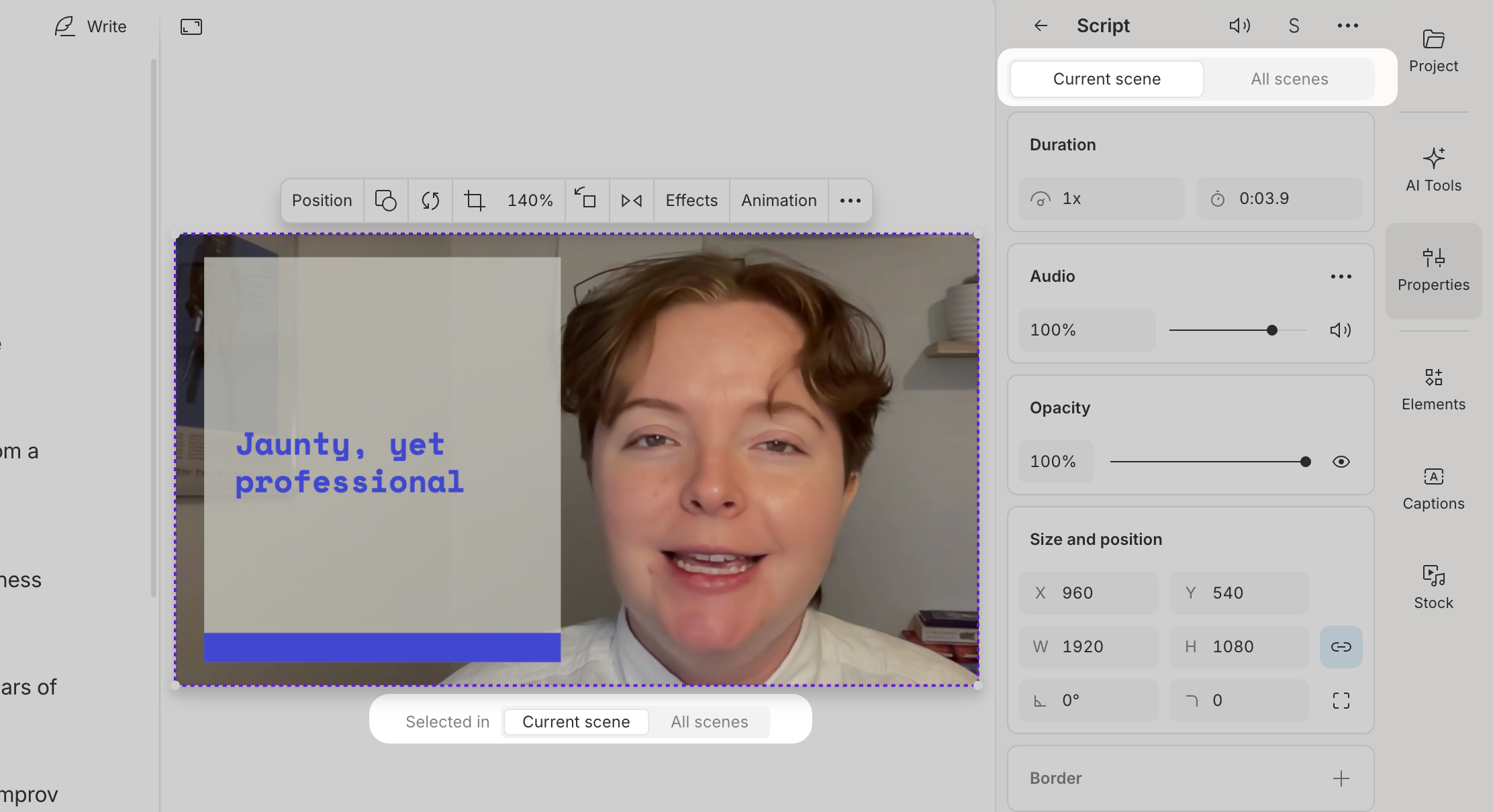Switch to the All scenes tab
This screenshot has height=812, width=1493.
[1290, 79]
